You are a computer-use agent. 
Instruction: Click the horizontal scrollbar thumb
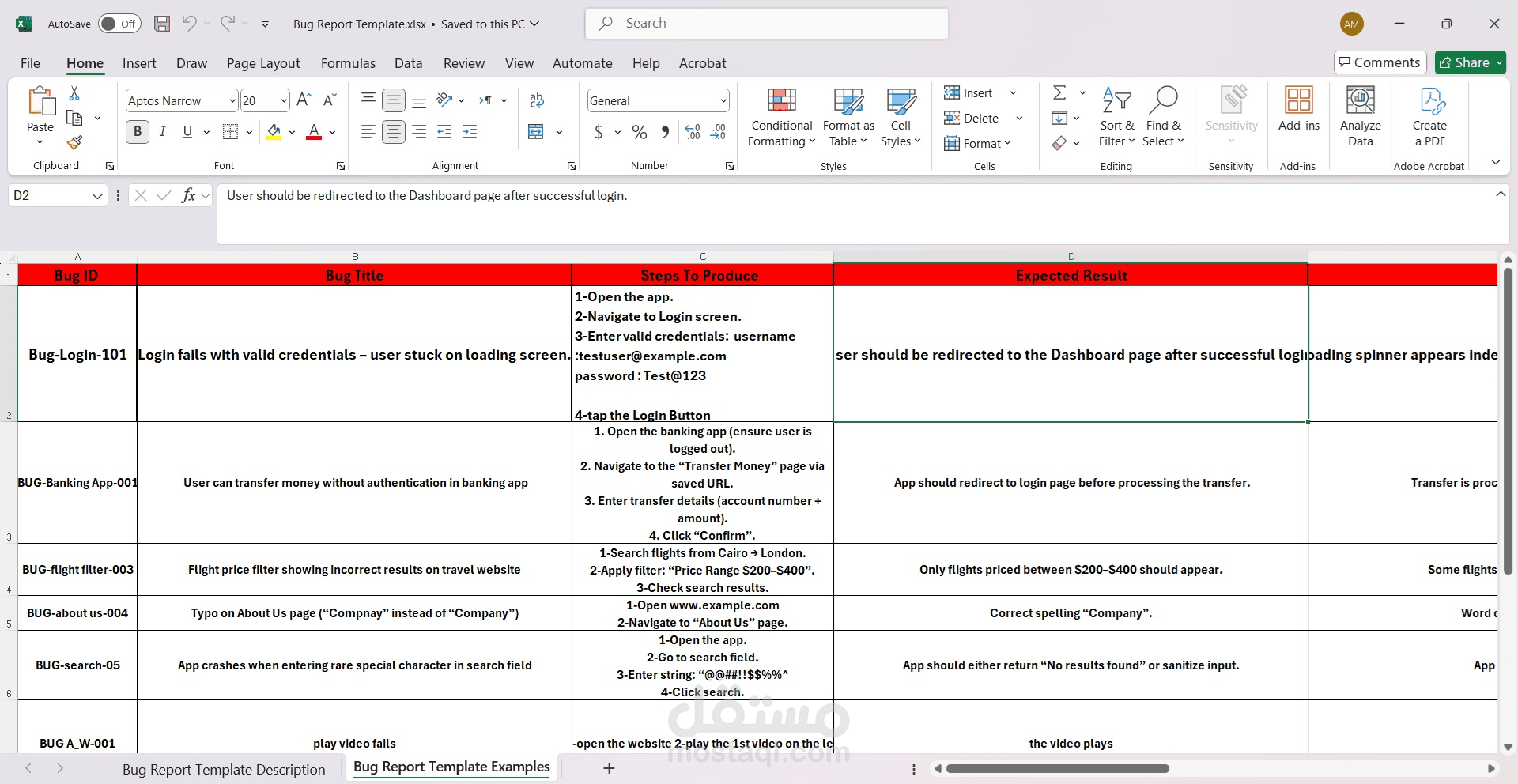pos(1058,768)
